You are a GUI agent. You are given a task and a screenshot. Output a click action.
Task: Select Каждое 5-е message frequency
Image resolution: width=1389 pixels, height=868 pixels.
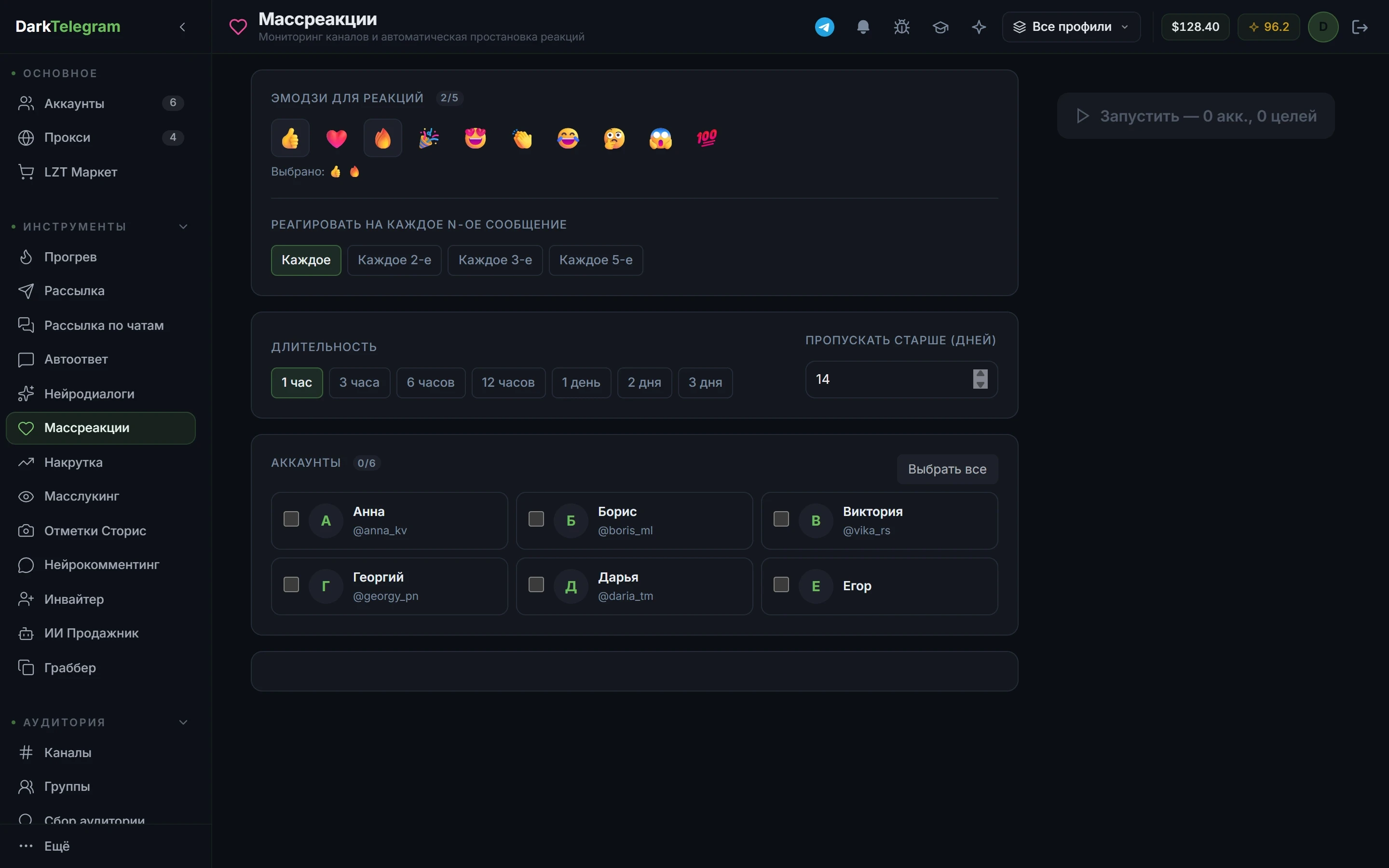(596, 260)
